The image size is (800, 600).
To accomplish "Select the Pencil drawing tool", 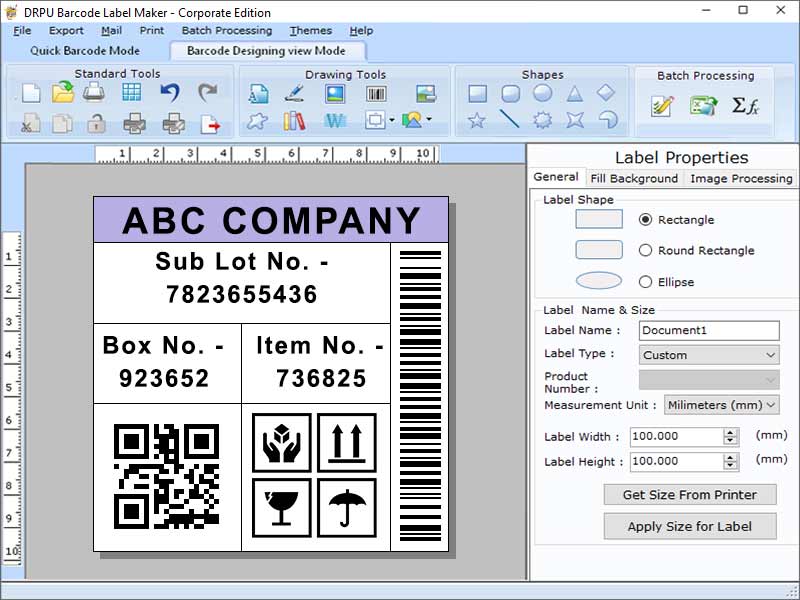I will click(294, 95).
